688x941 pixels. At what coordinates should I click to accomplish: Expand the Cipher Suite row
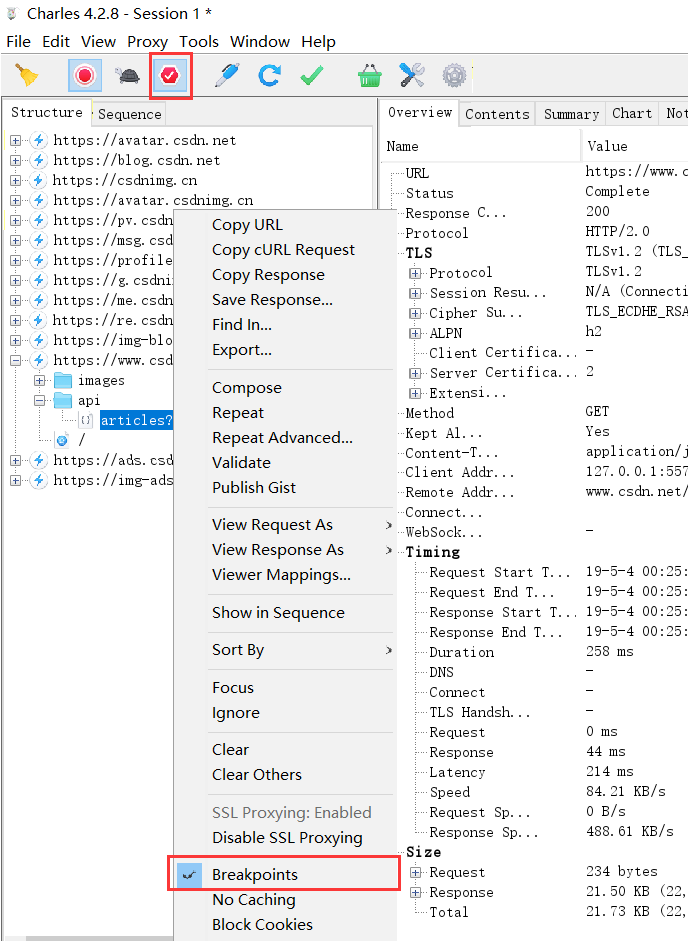click(x=415, y=313)
